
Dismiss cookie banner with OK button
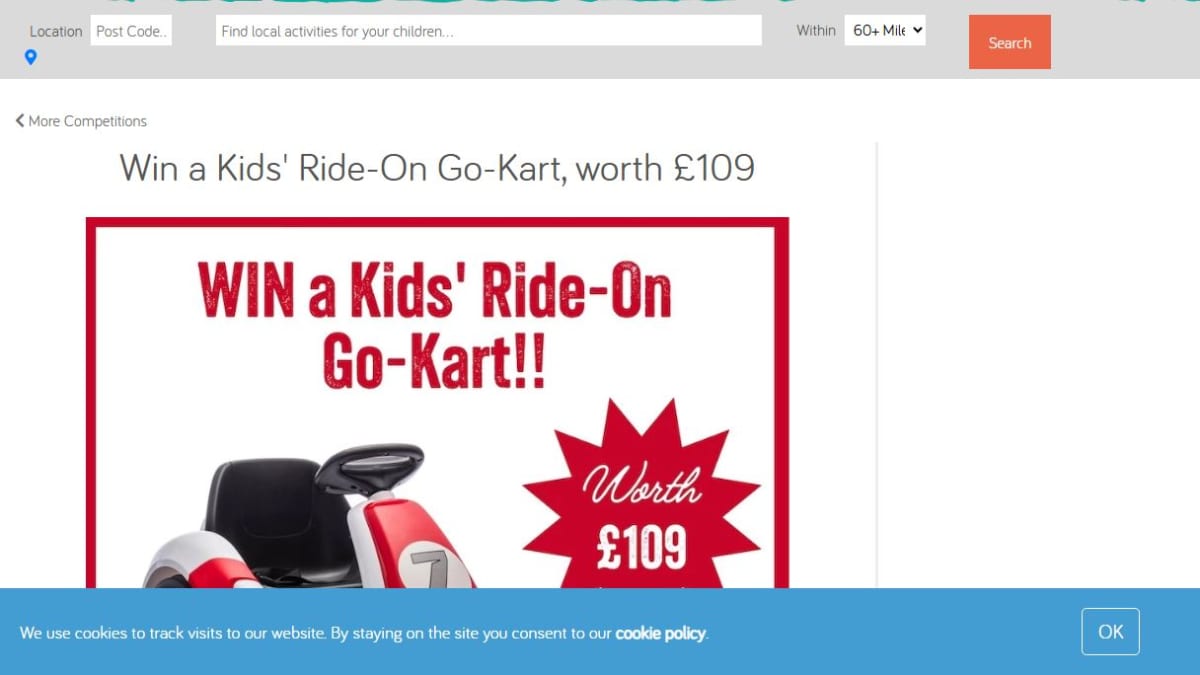pos(1110,632)
